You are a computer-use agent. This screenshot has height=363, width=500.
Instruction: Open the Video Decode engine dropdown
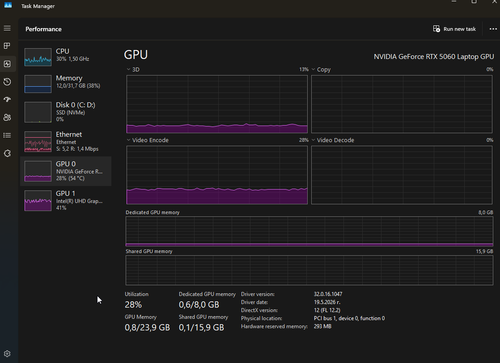point(333,140)
